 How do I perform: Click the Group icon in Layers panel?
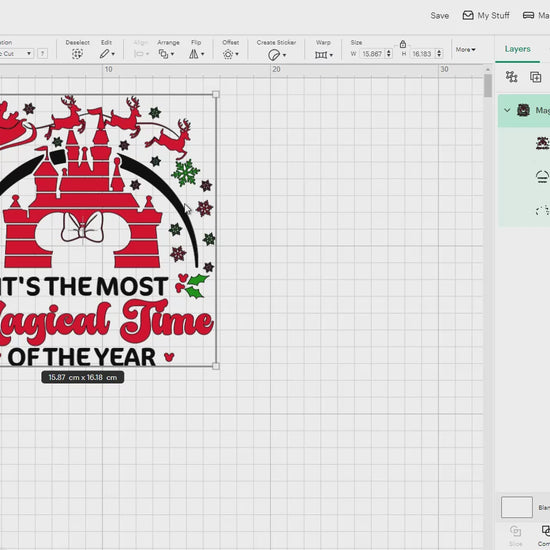pyautogui.click(x=511, y=76)
